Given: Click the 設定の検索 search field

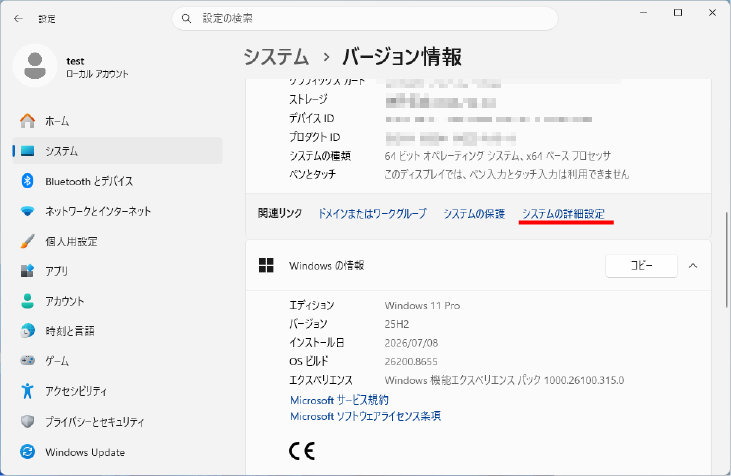Looking at the screenshot, I should 365,19.
